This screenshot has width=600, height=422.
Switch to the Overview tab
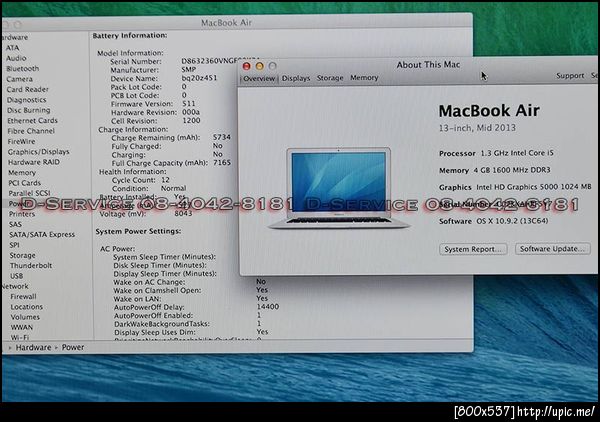click(x=259, y=78)
